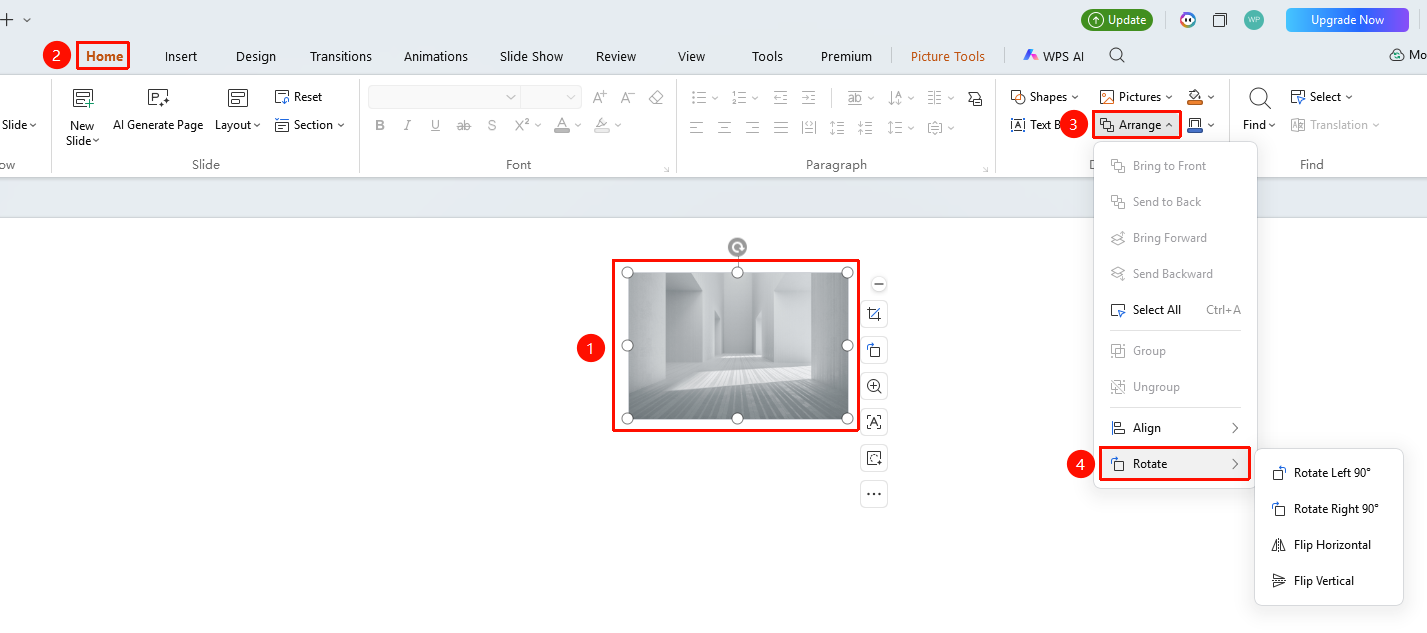Toggle Superscript formatting
The image size is (1427, 633).
522,125
